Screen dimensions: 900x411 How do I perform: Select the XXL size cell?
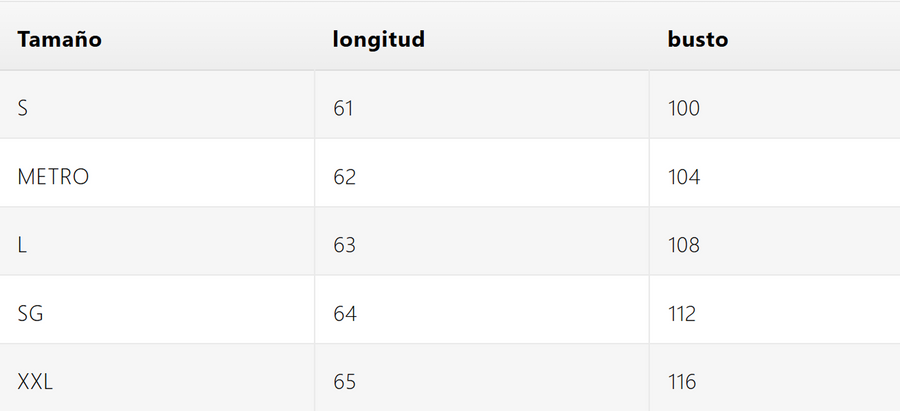coord(37,381)
